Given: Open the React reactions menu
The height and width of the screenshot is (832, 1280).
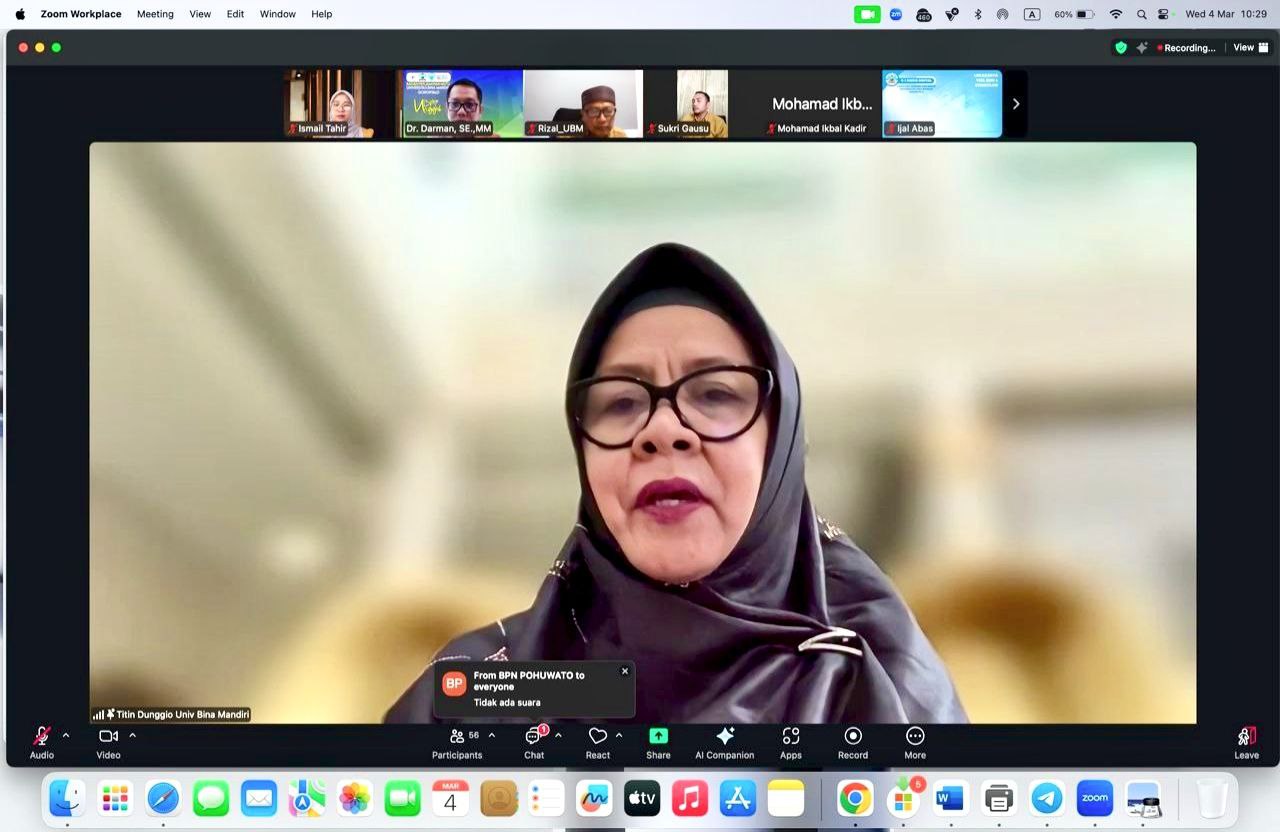Looking at the screenshot, I should 598,742.
